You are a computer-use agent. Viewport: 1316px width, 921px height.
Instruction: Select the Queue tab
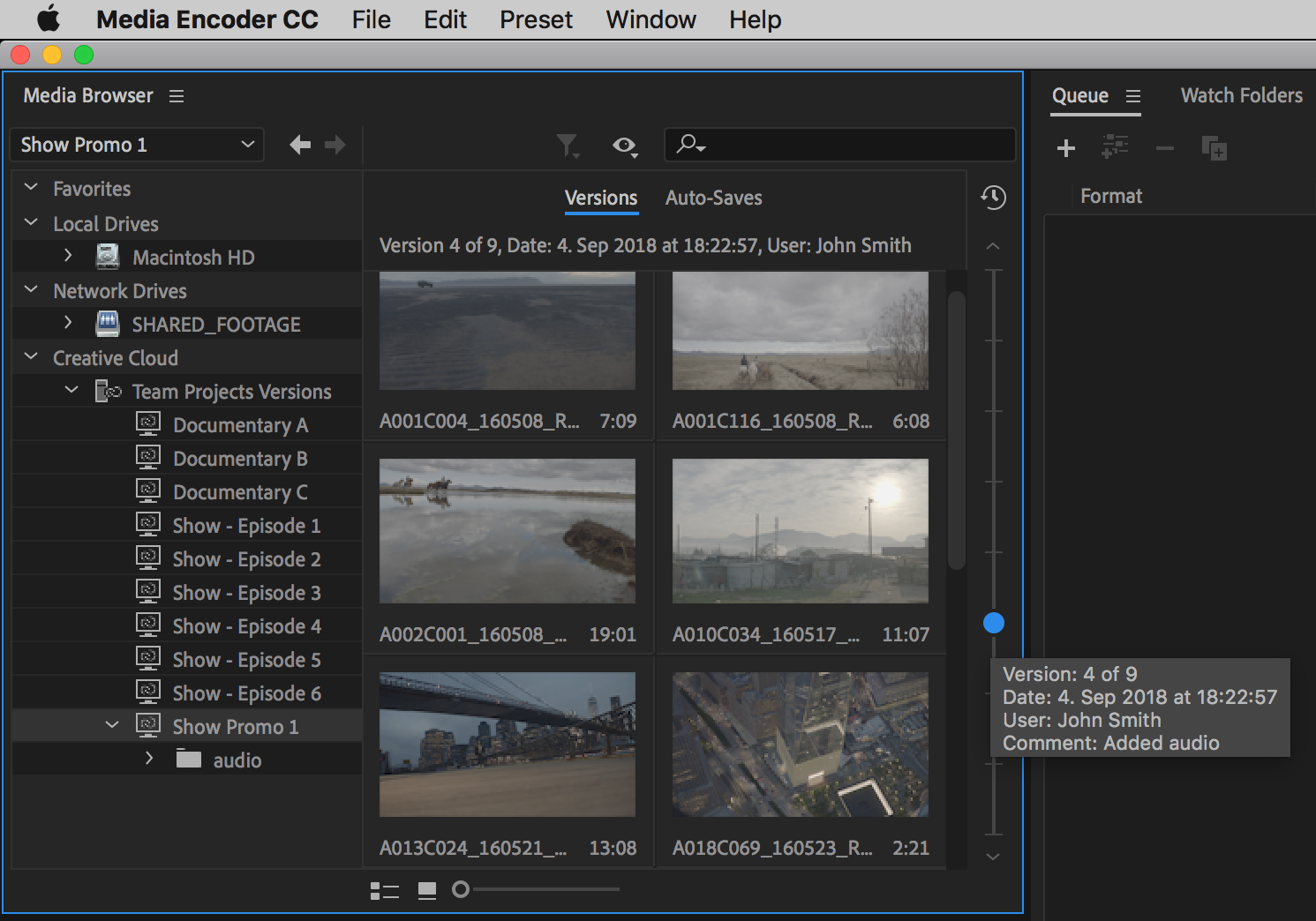pos(1080,95)
